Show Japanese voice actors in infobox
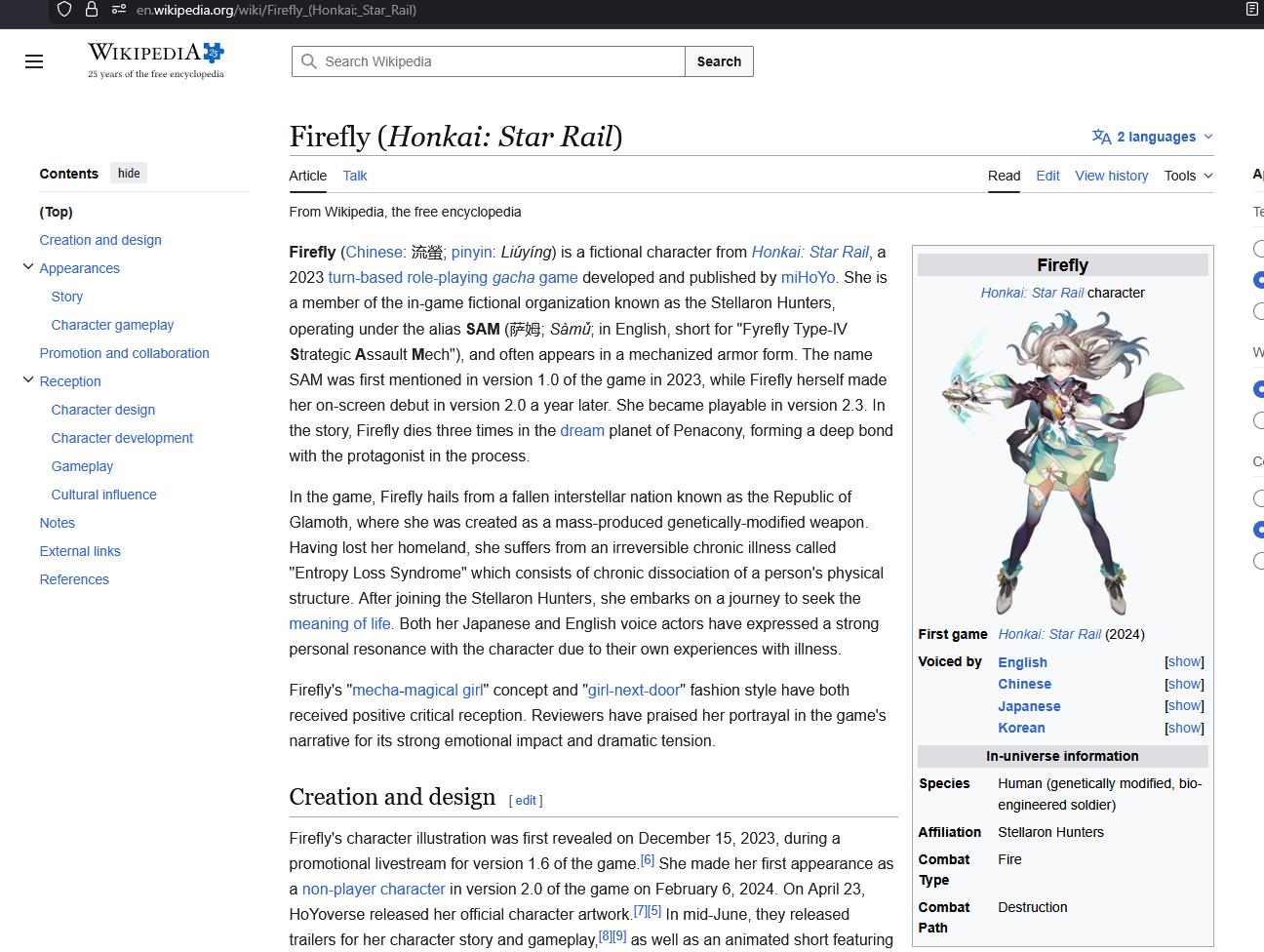 pos(1184,705)
